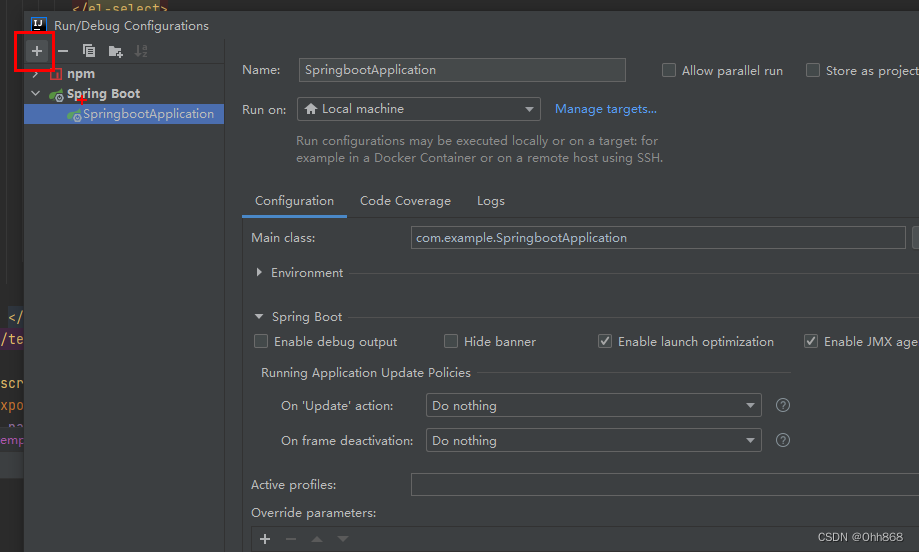Viewport: 919px width, 552px height.
Task: Enable debug output checkbox
Action: coord(261,342)
